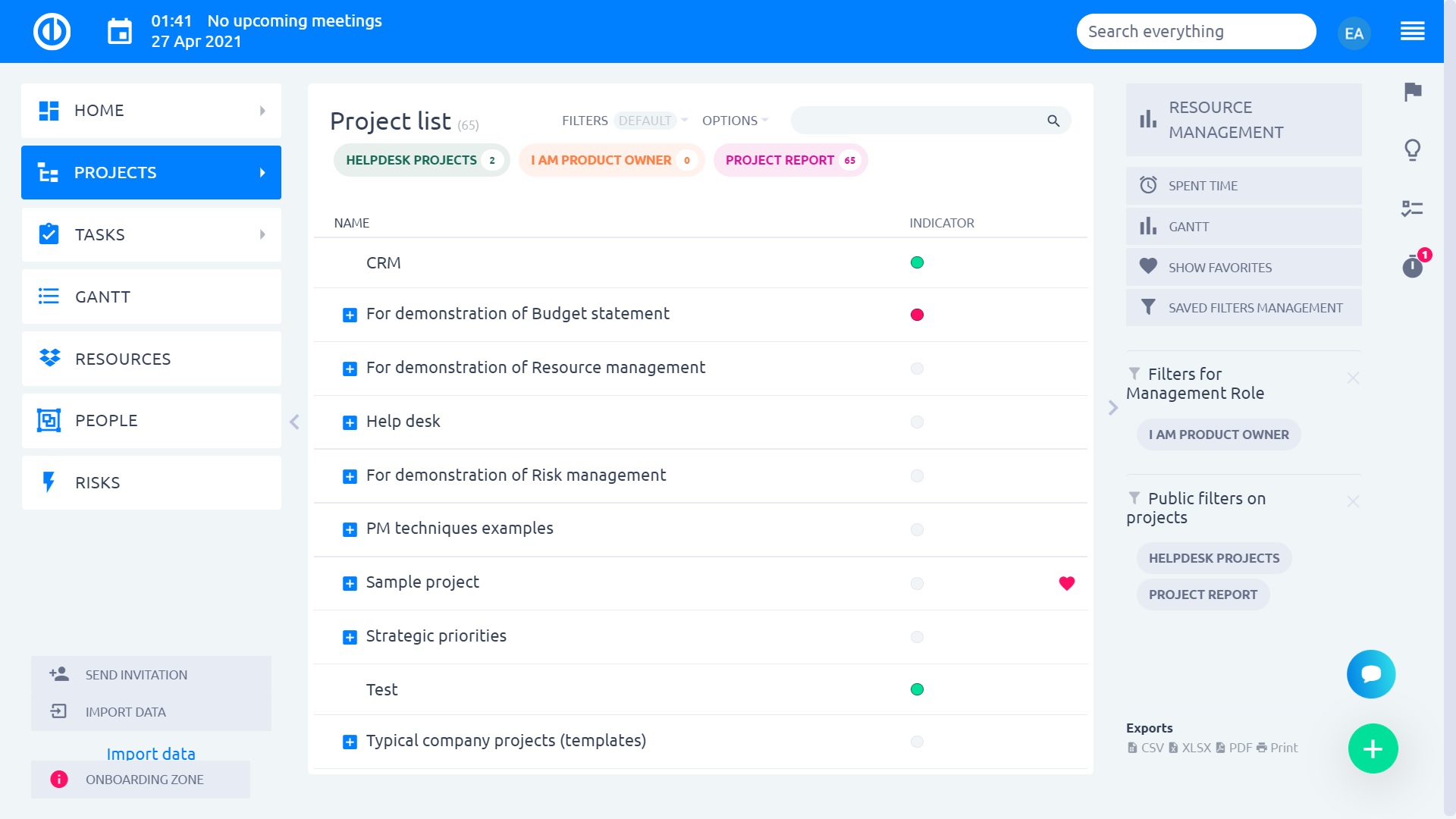
Task: Click the Send Invitation button
Action: tap(136, 675)
